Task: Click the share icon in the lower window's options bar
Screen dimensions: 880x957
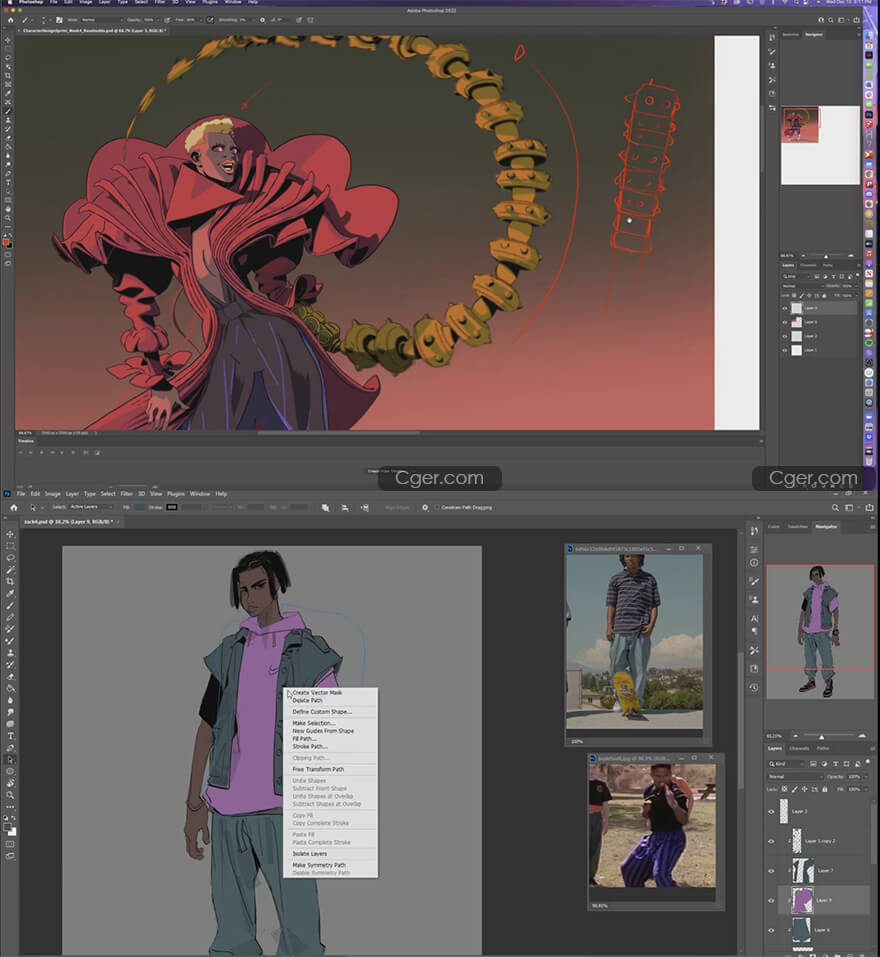Action: [869, 507]
